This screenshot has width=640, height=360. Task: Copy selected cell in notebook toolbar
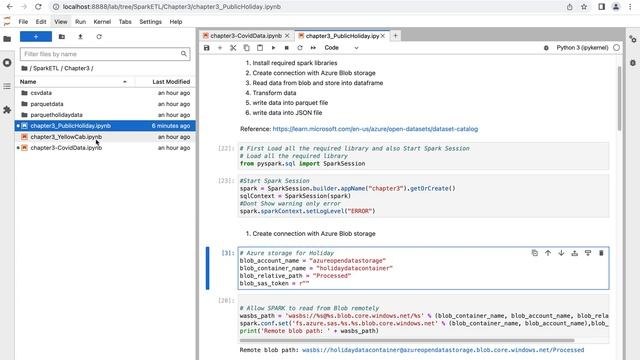click(x=247, y=48)
